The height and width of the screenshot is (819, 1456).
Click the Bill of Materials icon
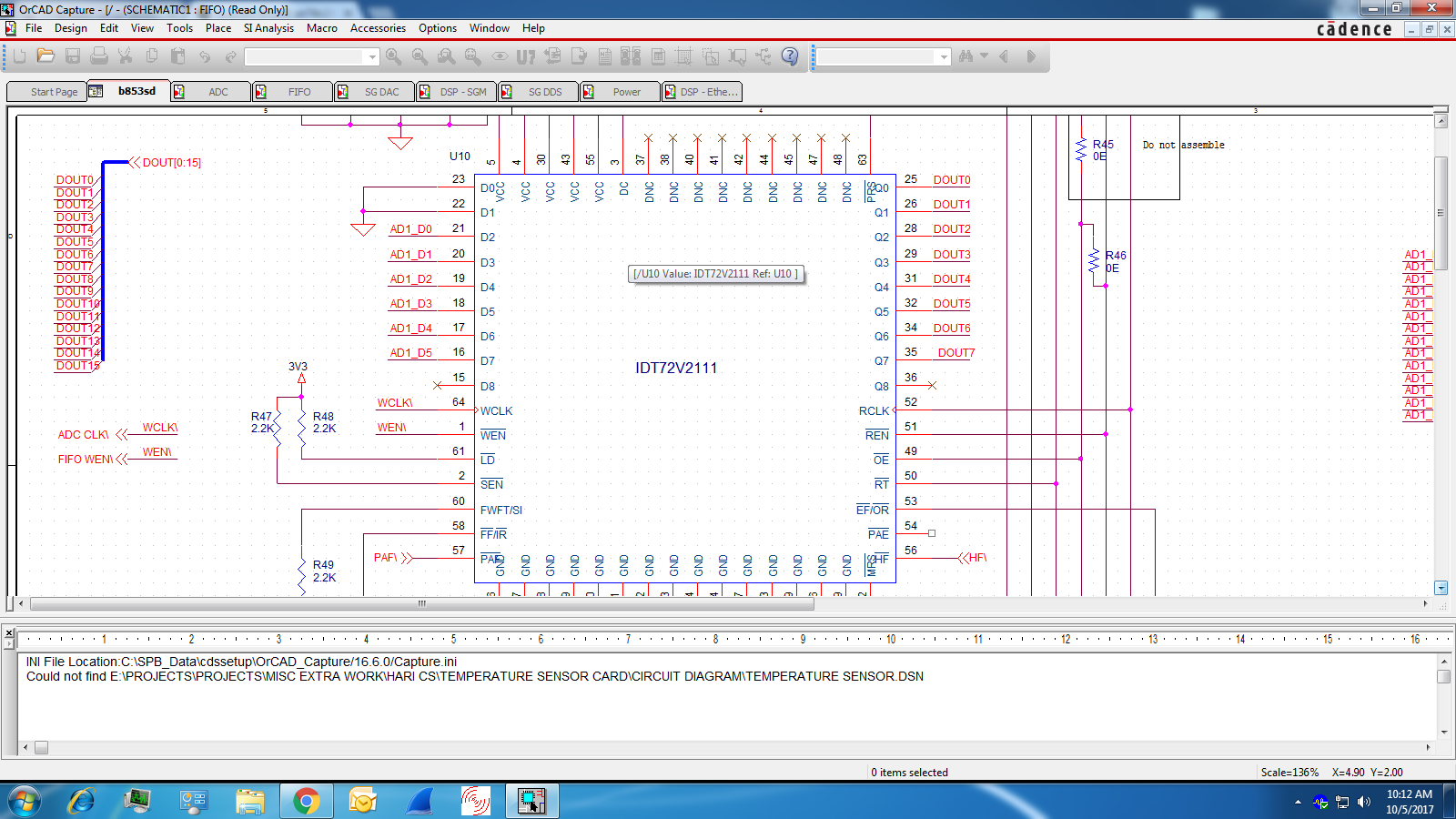tap(658, 56)
